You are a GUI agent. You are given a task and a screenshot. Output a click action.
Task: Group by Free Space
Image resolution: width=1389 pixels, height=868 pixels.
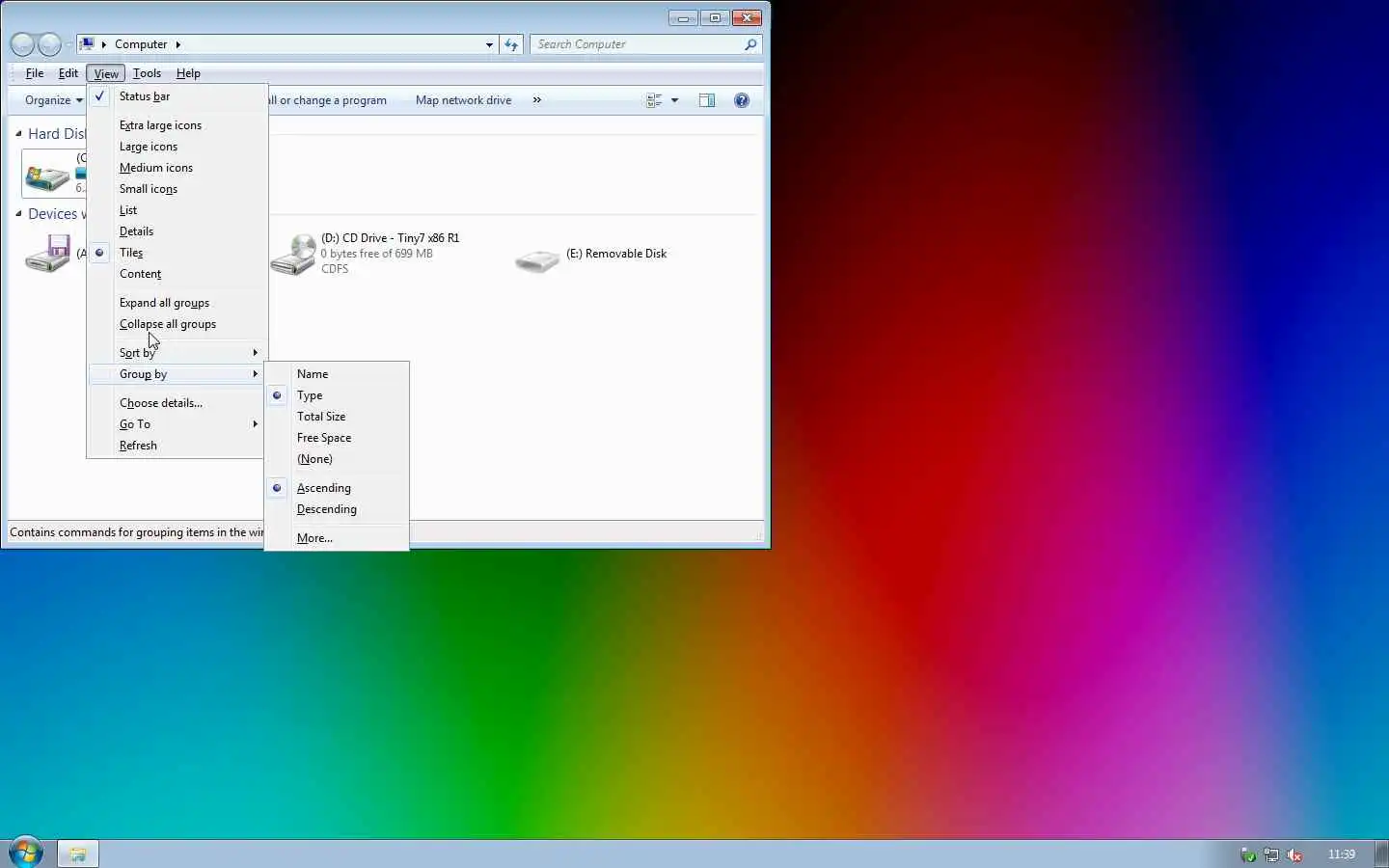point(337,438)
